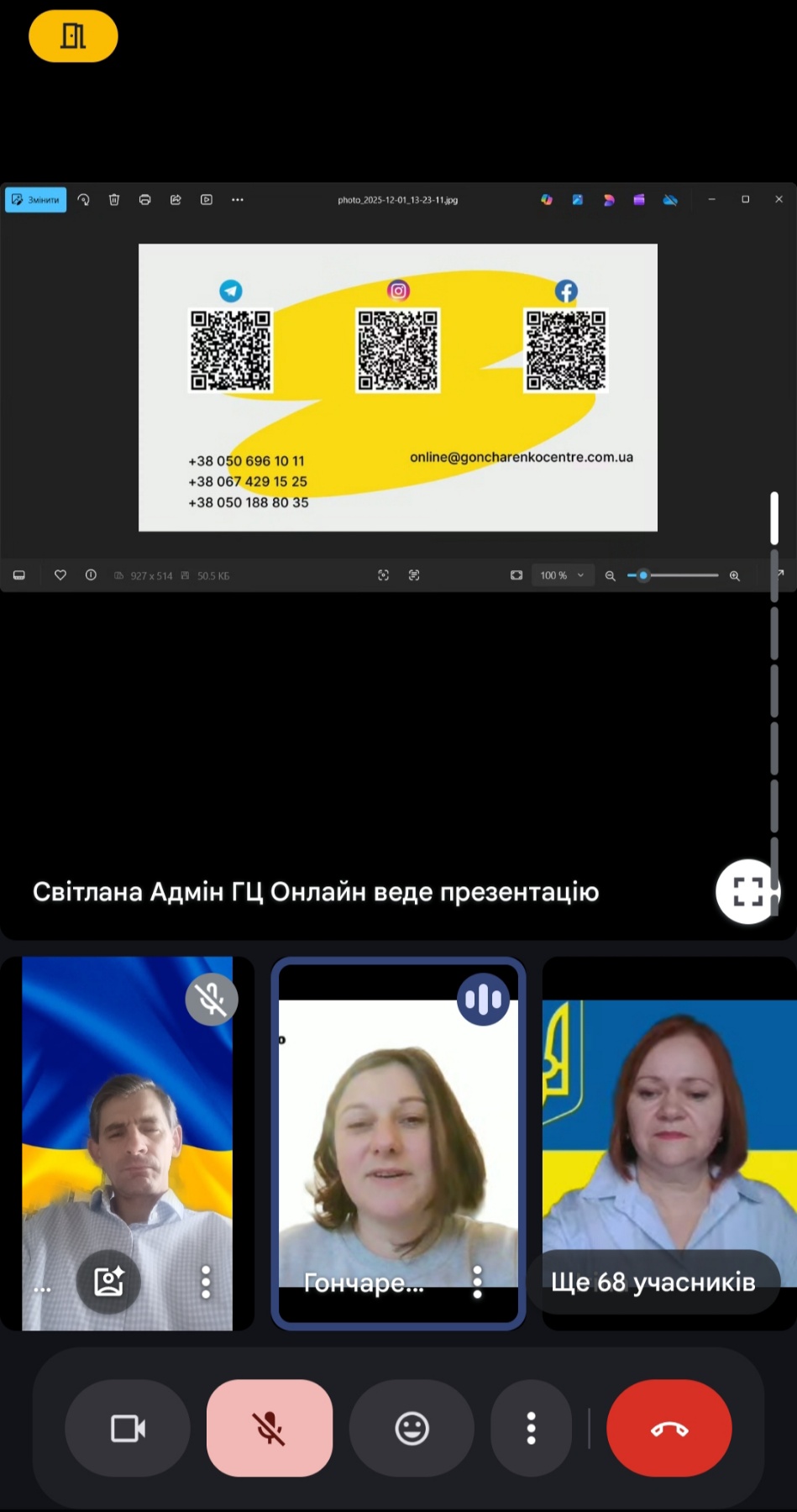797x1512 pixels.
Task: Click the print icon in Photos
Action: click(x=145, y=200)
